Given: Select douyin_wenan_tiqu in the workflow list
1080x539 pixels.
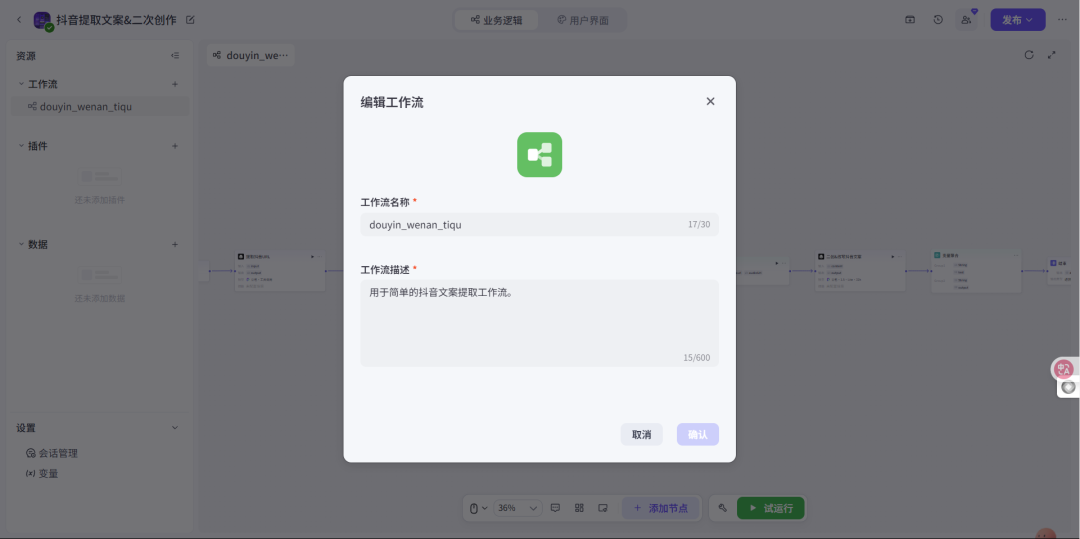Looking at the screenshot, I should (x=100, y=107).
